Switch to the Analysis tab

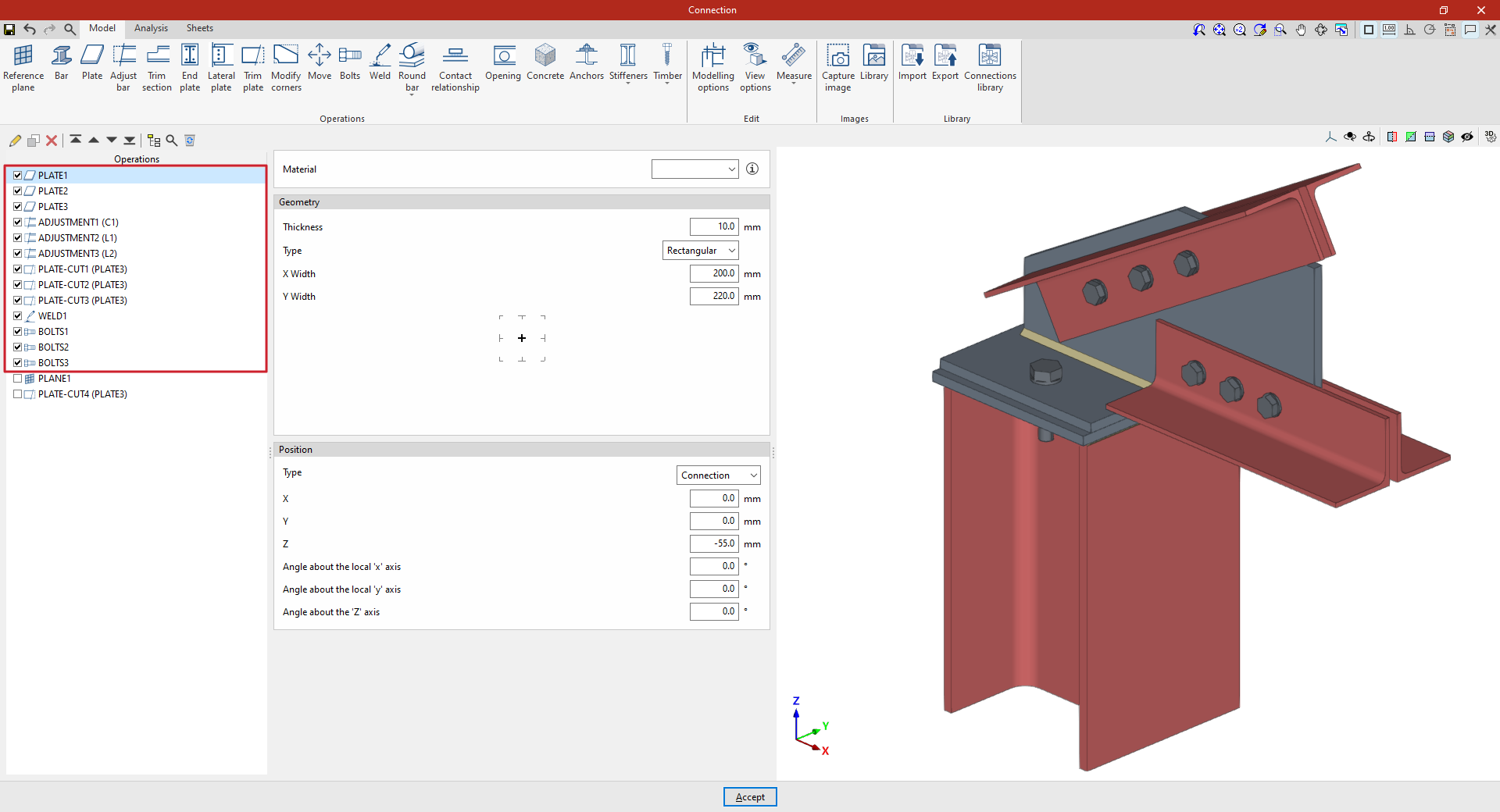tap(151, 28)
